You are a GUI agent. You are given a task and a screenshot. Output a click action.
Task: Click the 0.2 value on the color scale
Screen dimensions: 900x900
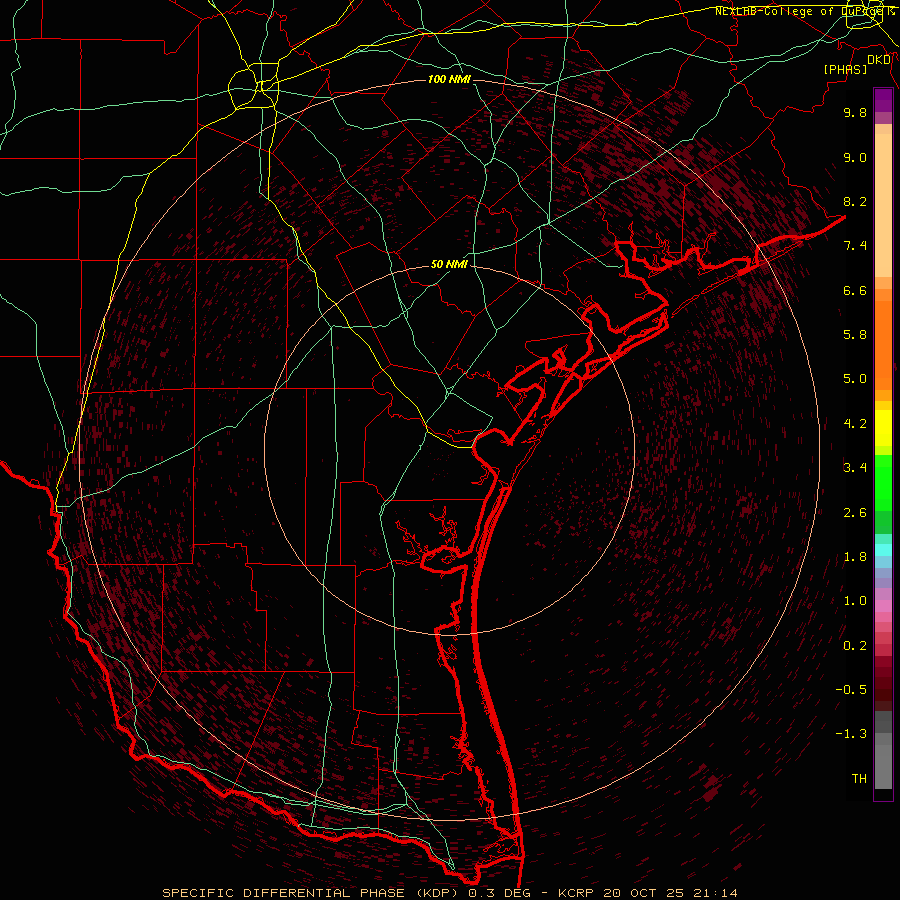pos(855,646)
